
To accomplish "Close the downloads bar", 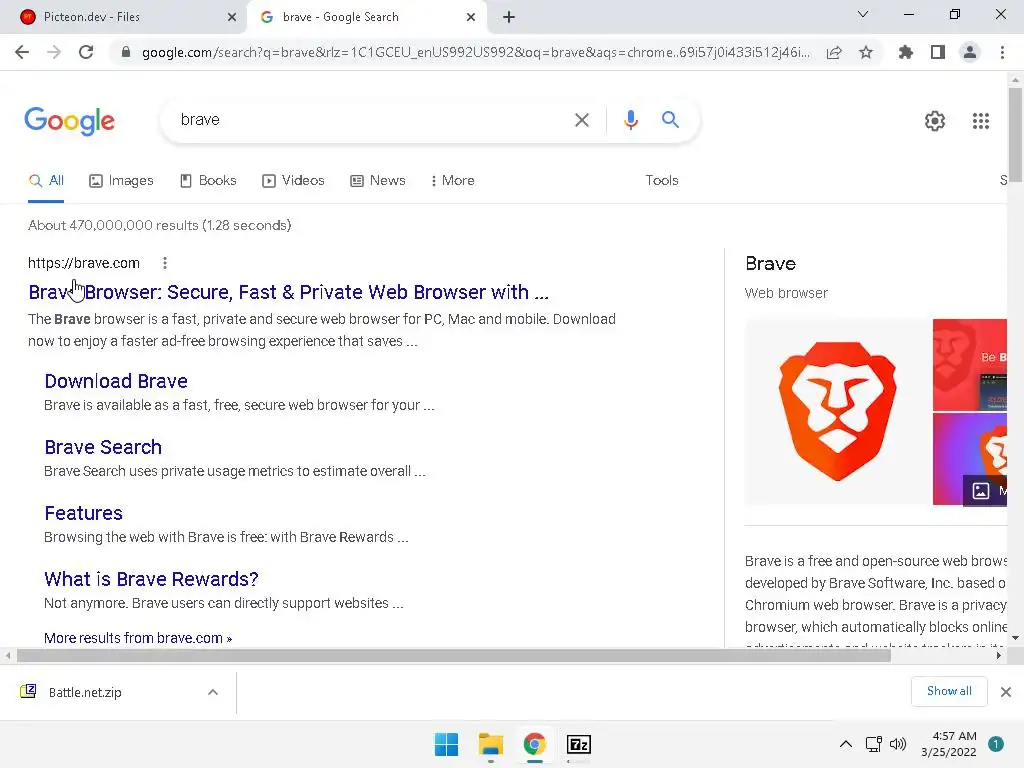I will [1006, 692].
